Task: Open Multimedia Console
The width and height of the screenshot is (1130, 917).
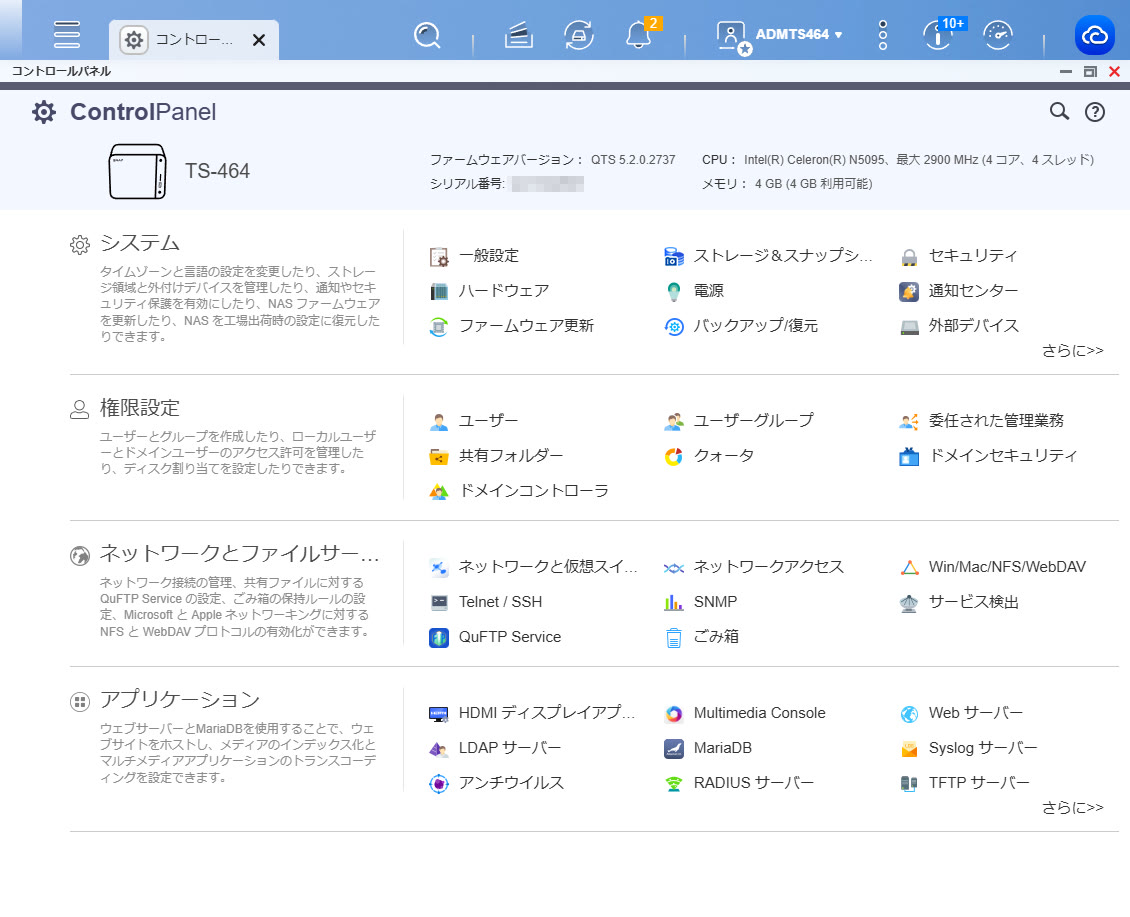Action: click(745, 714)
